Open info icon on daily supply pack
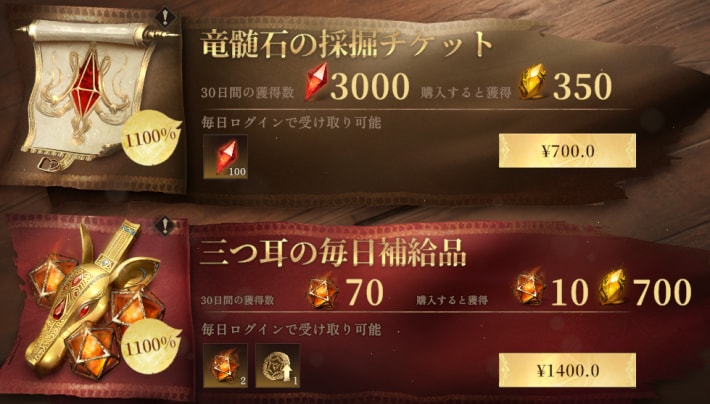 pyautogui.click(x=166, y=225)
